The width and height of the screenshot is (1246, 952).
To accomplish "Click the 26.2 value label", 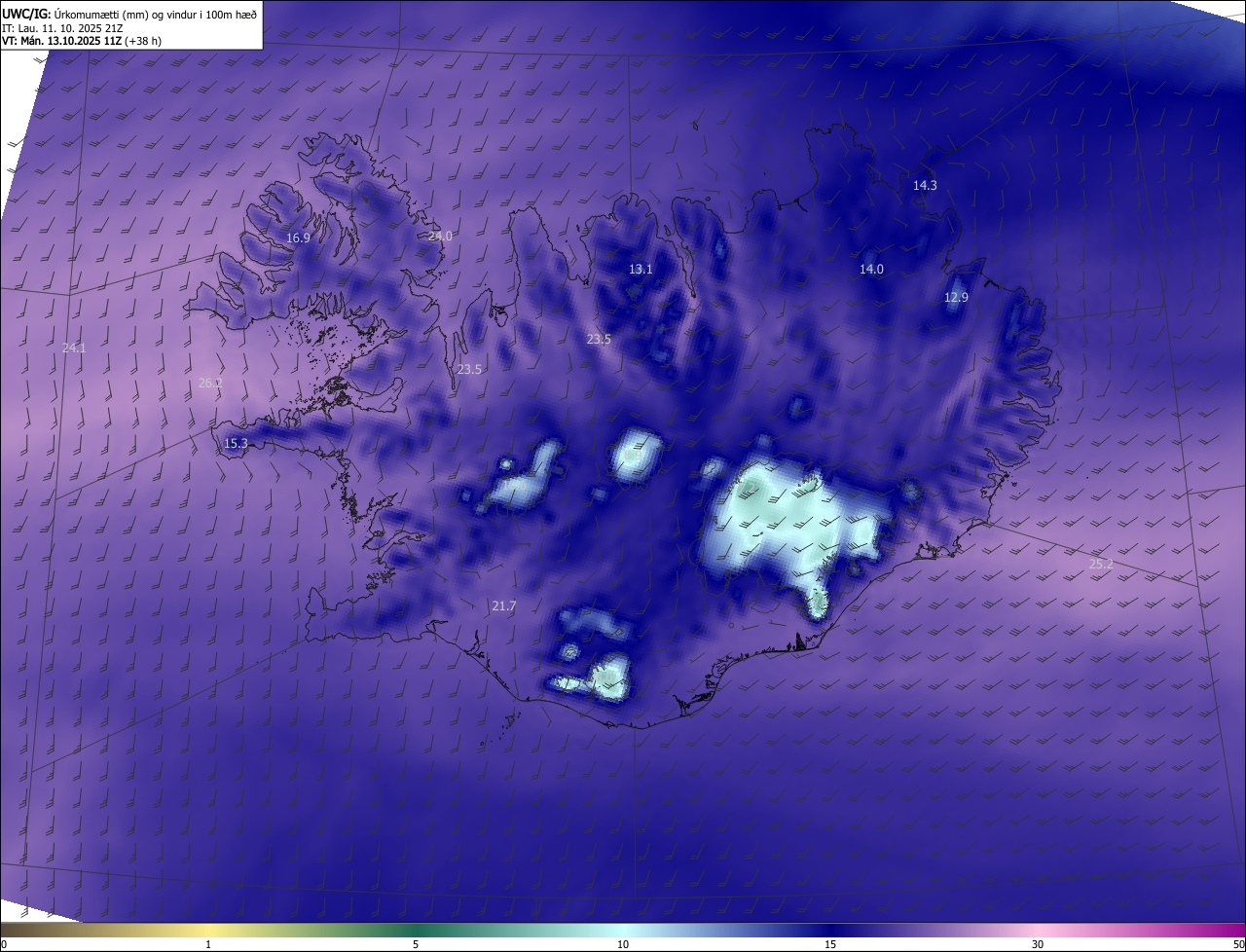I will point(210,383).
